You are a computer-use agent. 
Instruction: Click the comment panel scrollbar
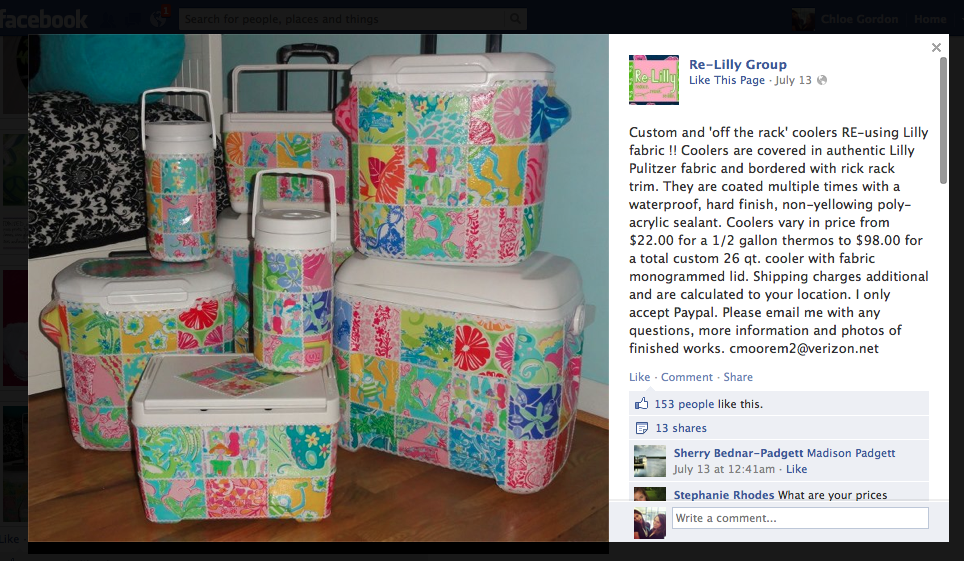[x=943, y=120]
